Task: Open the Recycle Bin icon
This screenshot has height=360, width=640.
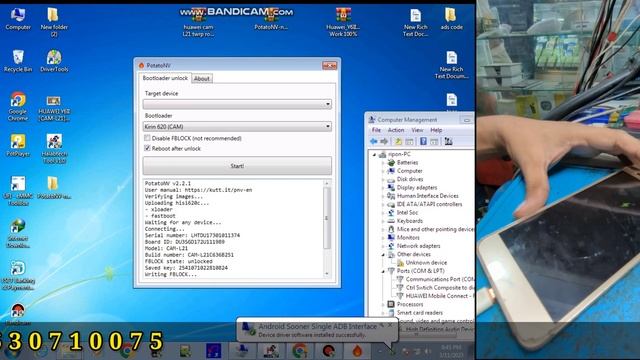Action: click(18, 61)
